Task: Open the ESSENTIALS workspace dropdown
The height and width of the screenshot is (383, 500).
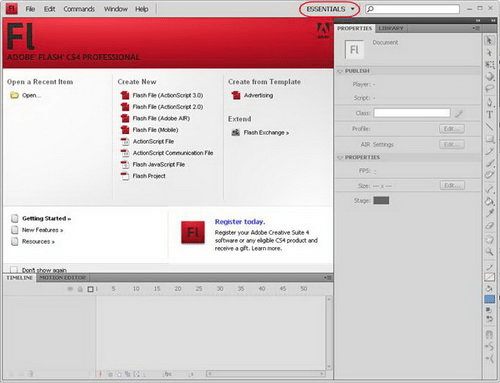Action: coord(330,9)
